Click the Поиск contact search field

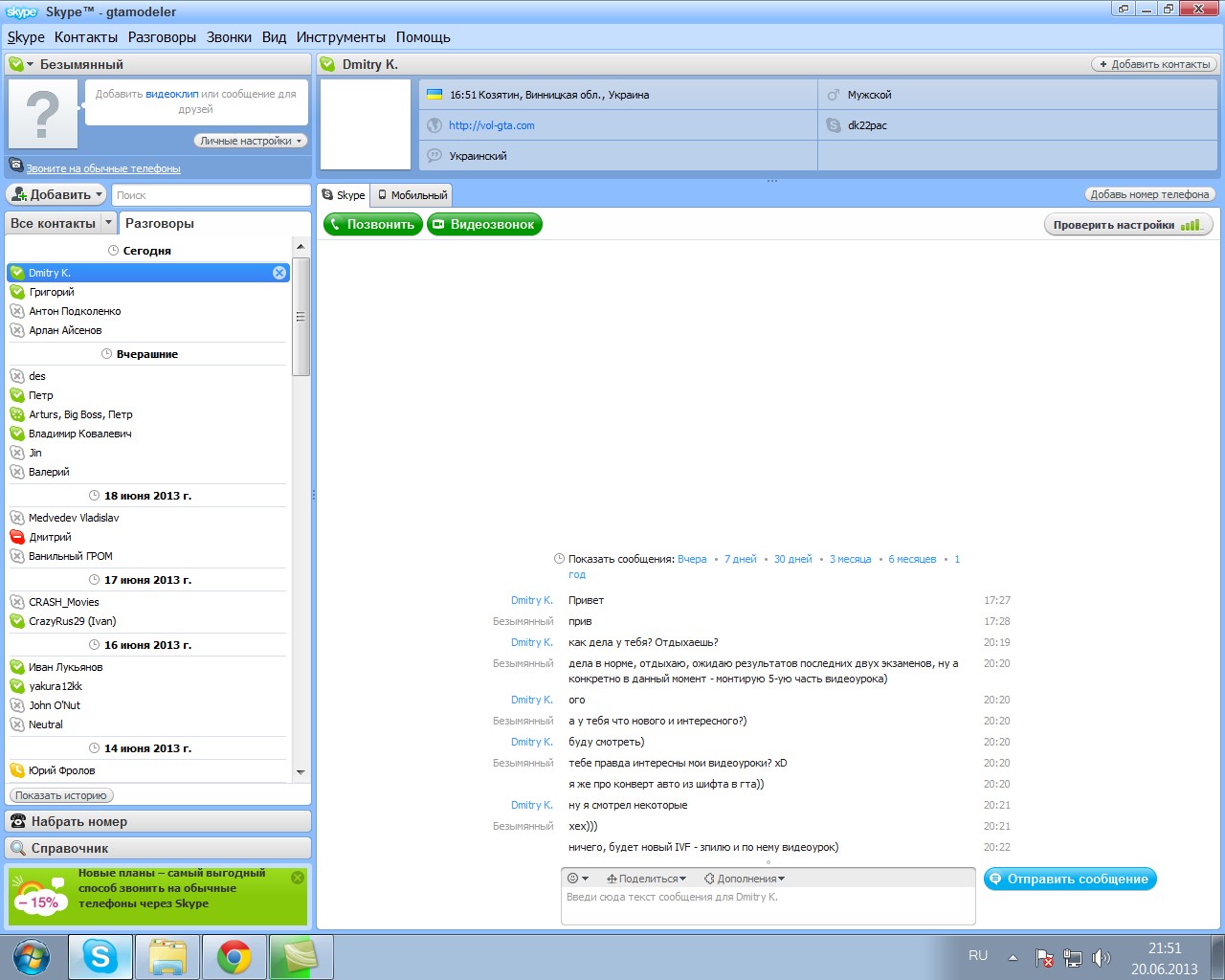(211, 195)
